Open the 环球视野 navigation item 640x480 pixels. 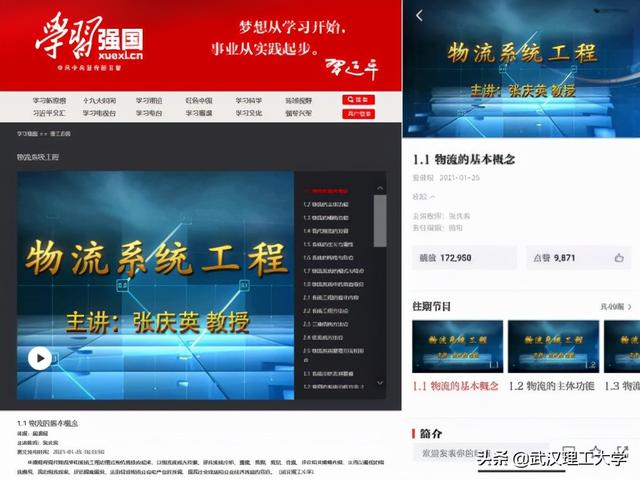tap(298, 100)
